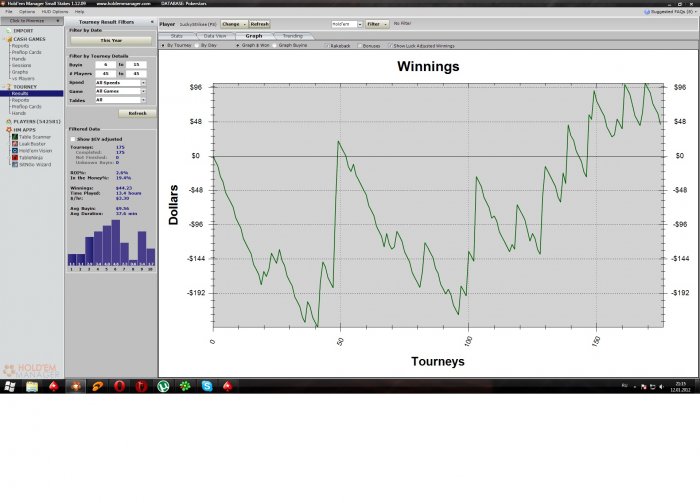Click the minimum Buyin input field
The width and height of the screenshot is (700, 503).
[x=105, y=65]
